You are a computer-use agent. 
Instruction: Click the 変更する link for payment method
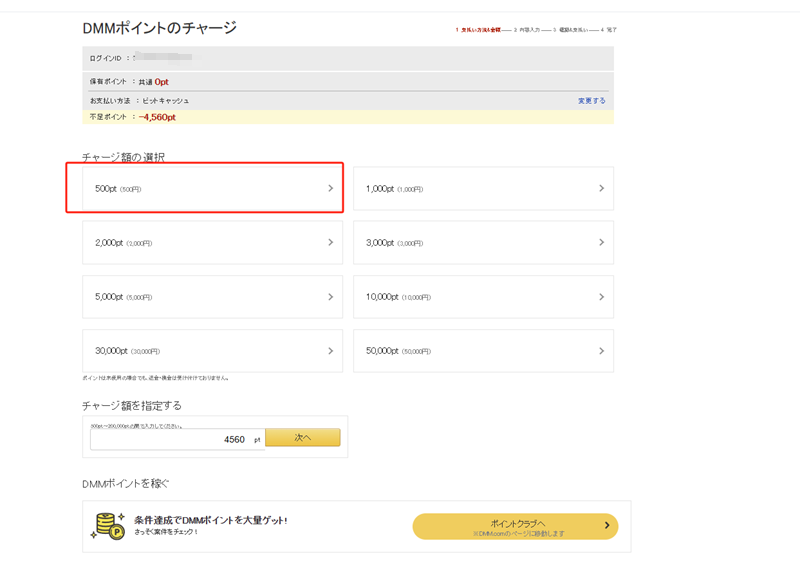[x=591, y=101]
